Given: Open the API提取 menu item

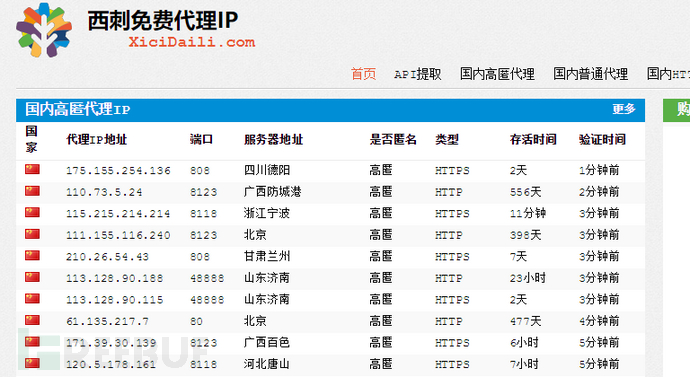Looking at the screenshot, I should 418,74.
